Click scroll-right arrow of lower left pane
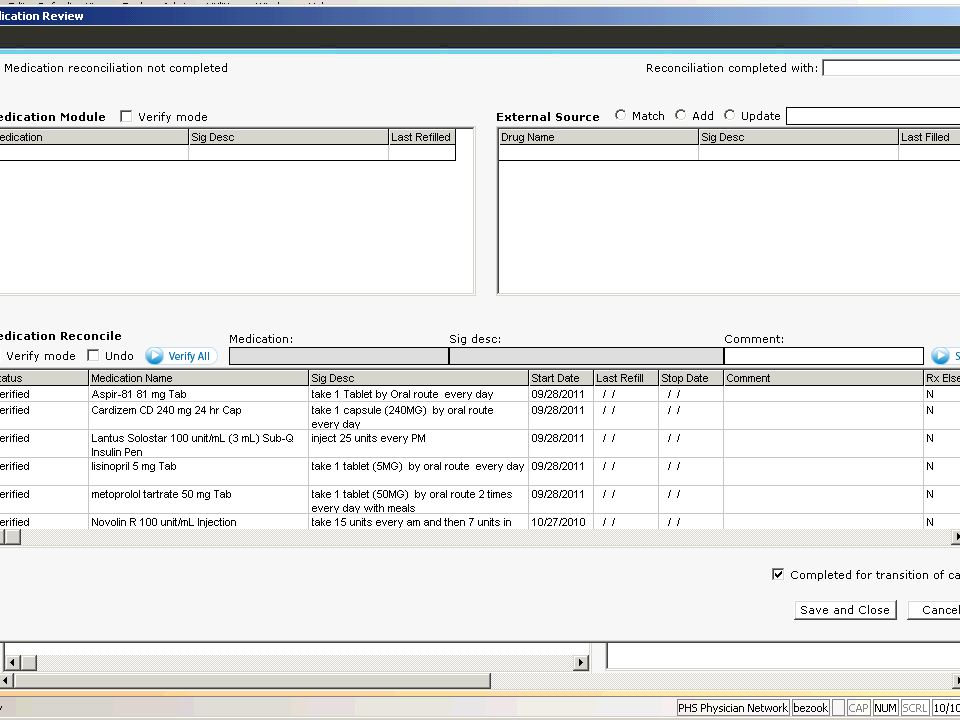 [x=581, y=662]
